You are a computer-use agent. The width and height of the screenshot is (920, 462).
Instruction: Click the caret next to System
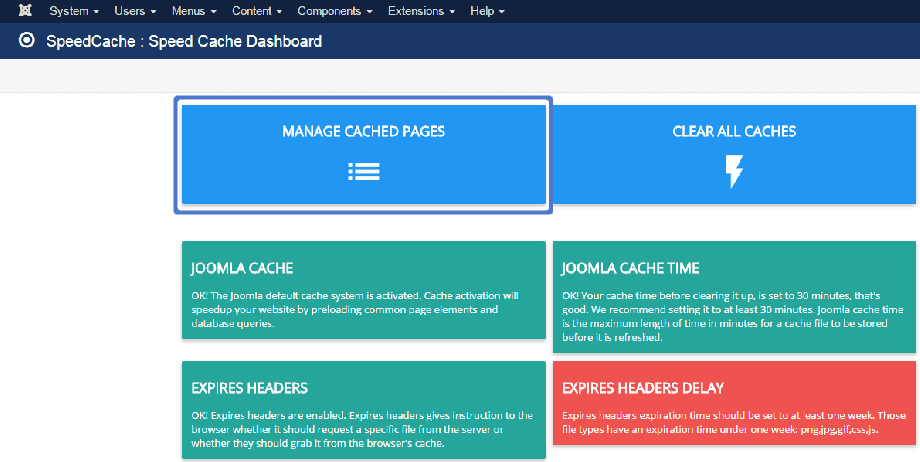point(96,12)
